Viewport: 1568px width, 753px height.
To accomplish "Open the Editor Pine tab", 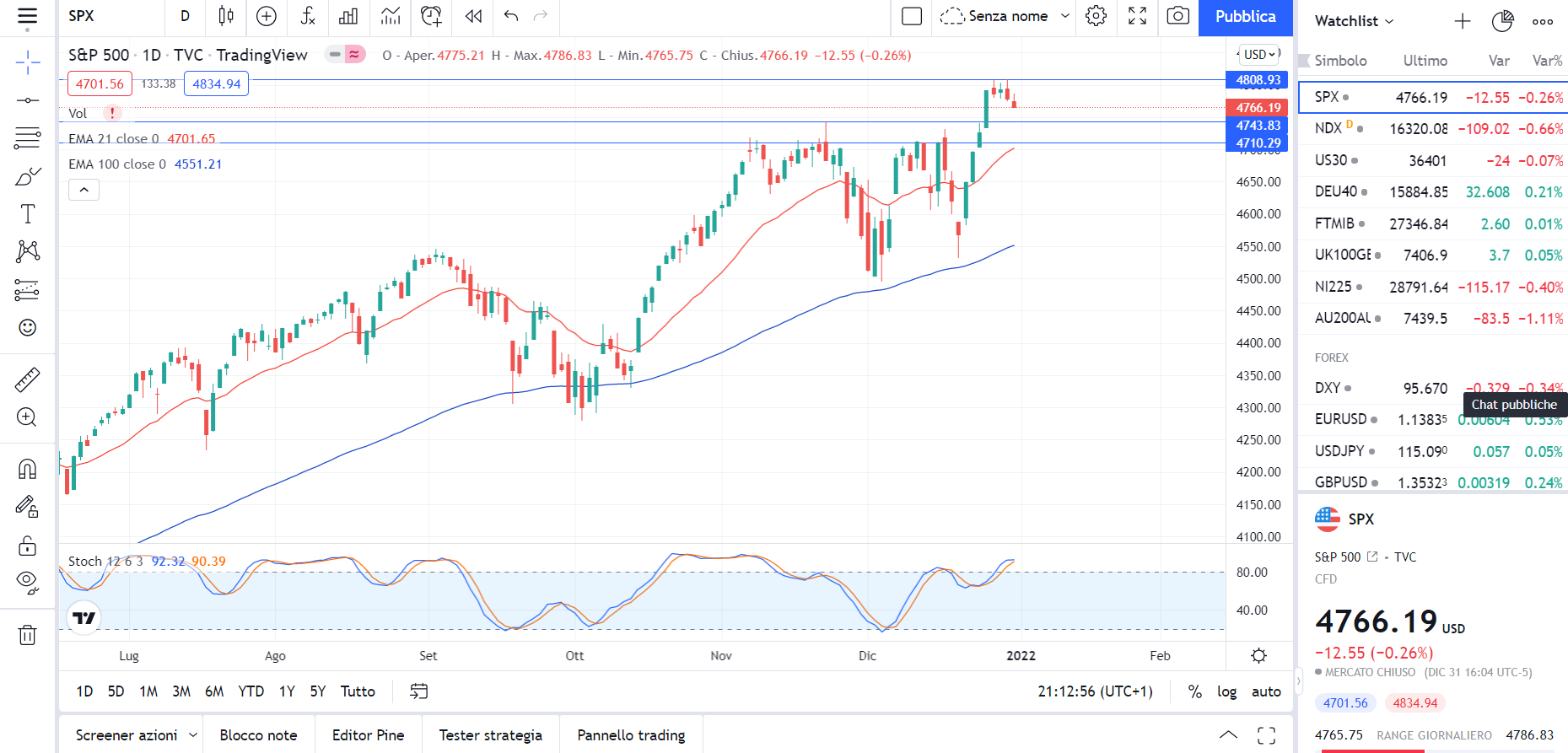I will point(368,735).
